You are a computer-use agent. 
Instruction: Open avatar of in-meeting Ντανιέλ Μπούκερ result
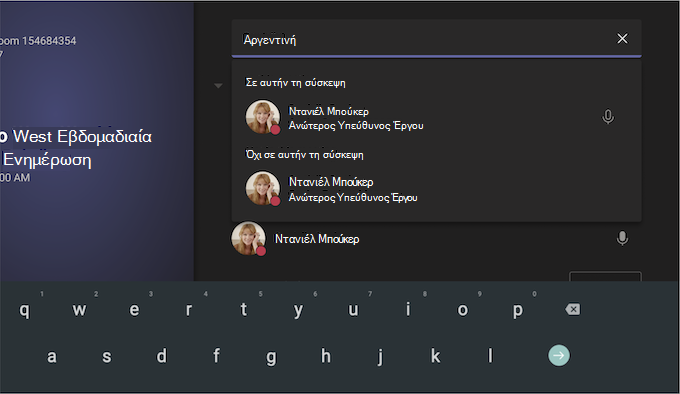(263, 117)
